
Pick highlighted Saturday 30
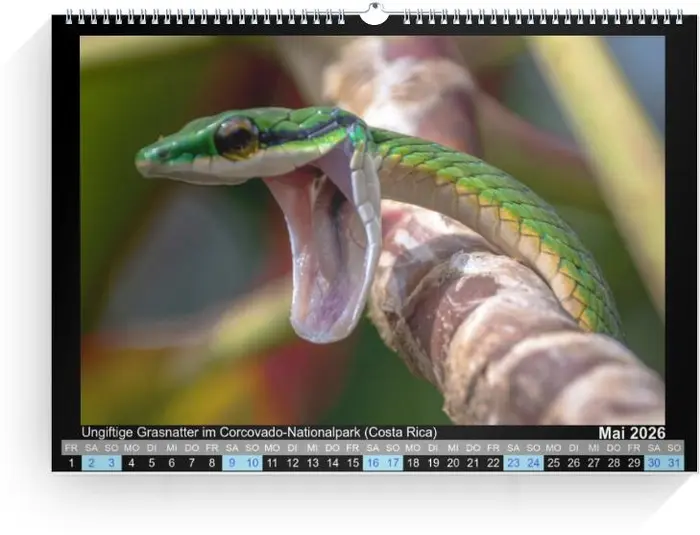pos(654,463)
